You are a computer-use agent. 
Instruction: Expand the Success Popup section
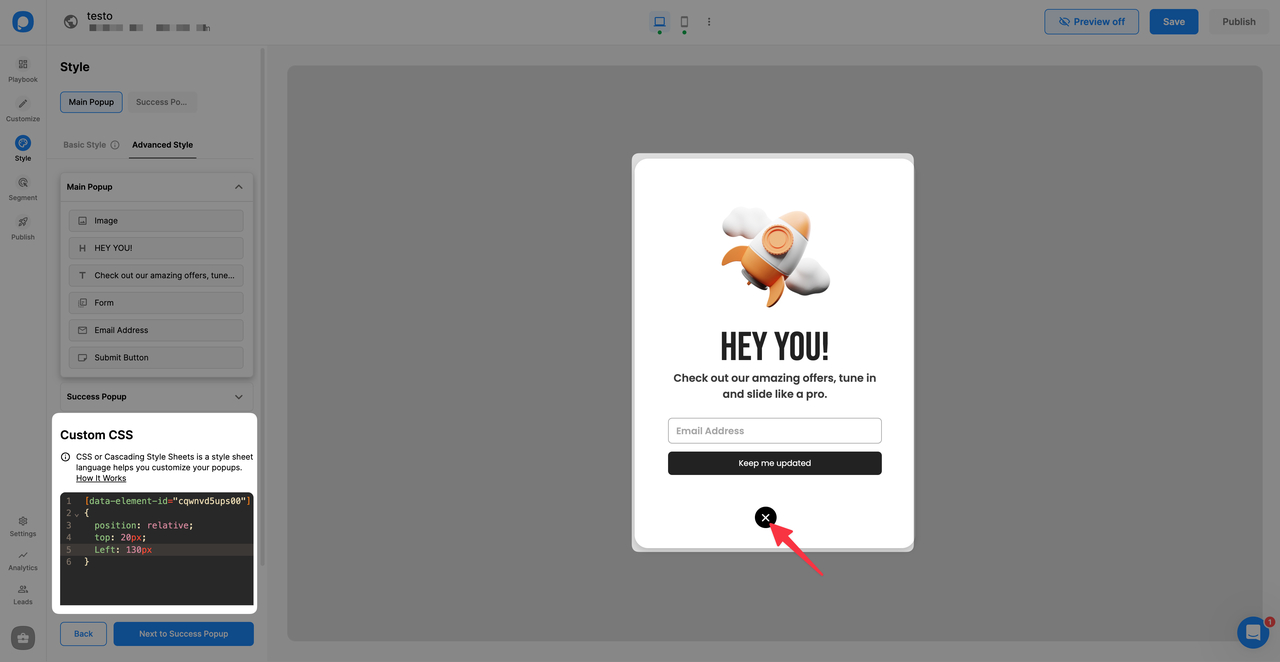tap(238, 396)
